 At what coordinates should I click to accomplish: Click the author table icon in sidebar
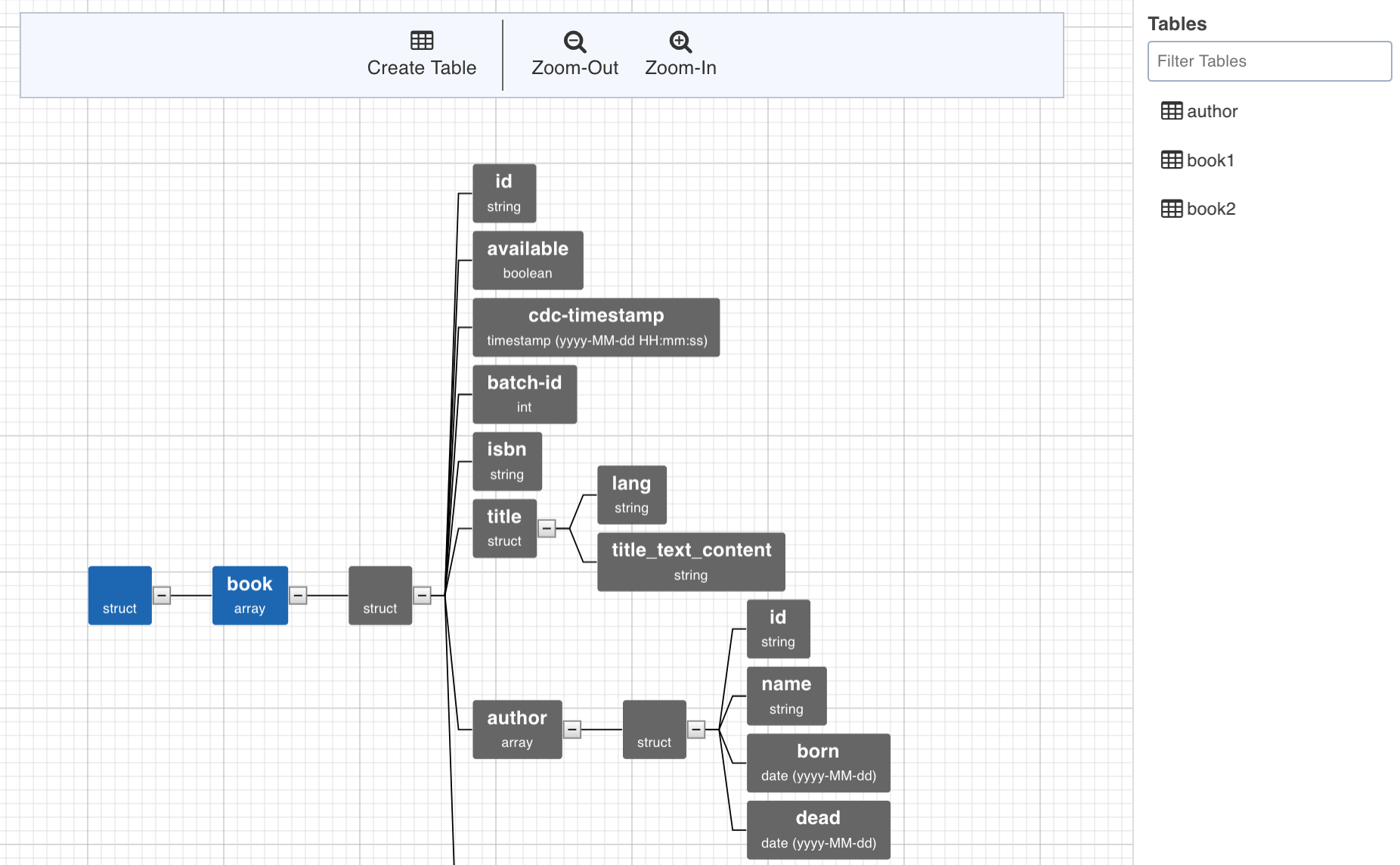(1172, 111)
